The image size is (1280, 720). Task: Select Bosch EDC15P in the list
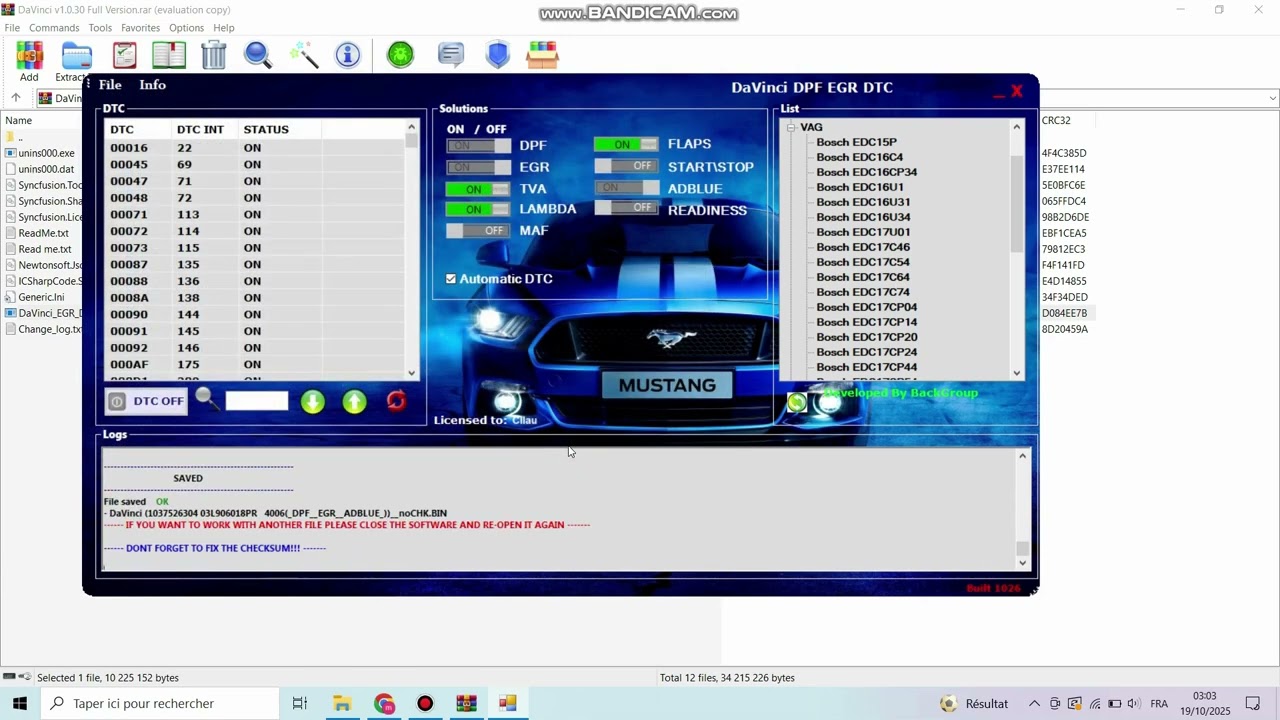pyautogui.click(x=856, y=142)
